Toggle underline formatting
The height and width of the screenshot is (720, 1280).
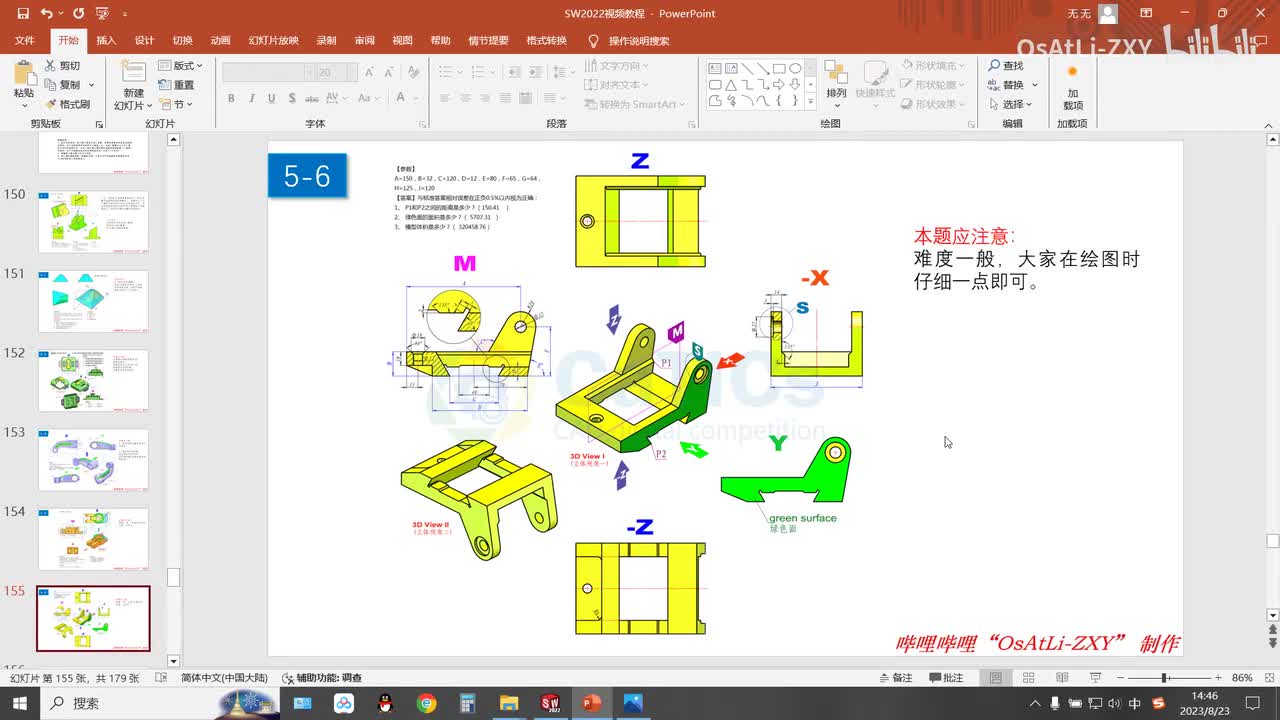(271, 98)
